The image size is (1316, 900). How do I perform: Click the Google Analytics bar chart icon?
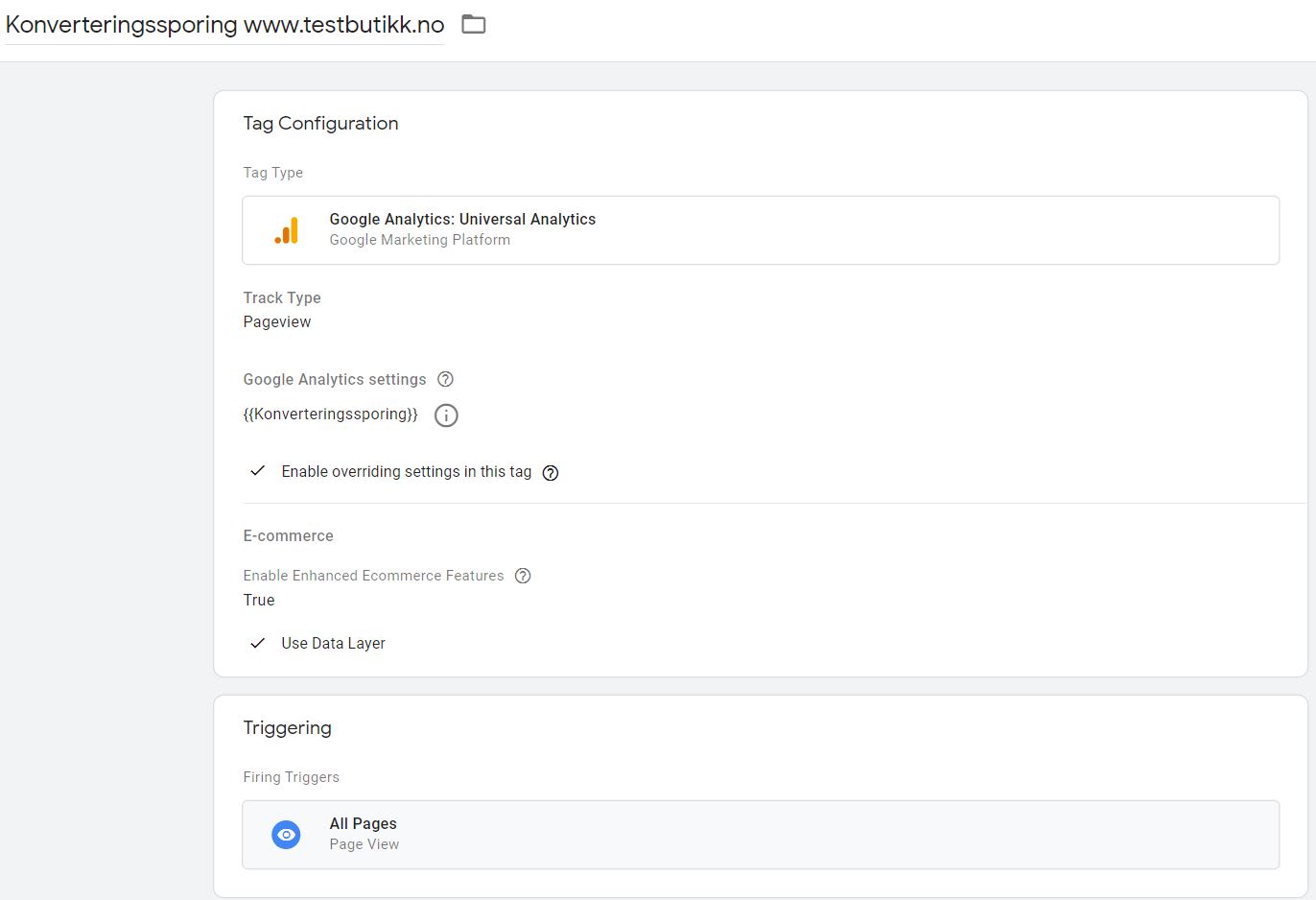tap(286, 230)
